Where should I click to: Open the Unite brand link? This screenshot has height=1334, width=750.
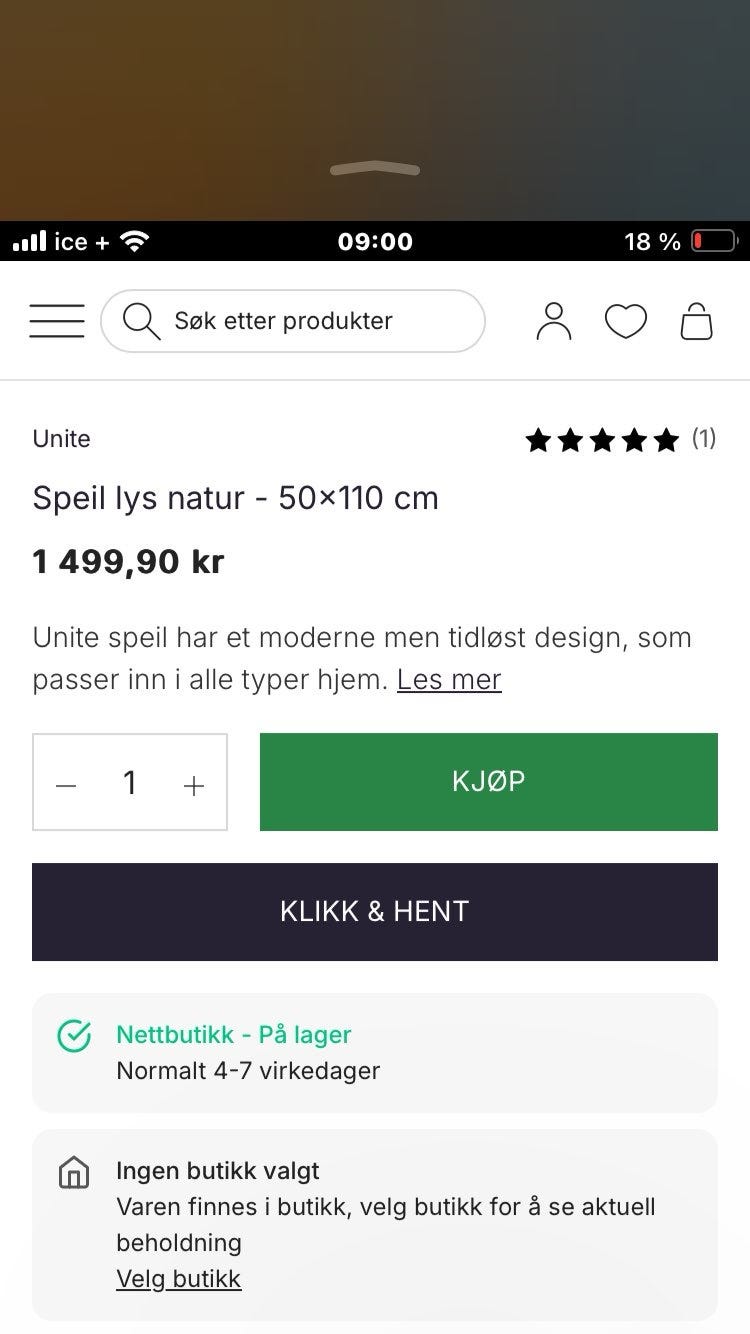[62, 439]
